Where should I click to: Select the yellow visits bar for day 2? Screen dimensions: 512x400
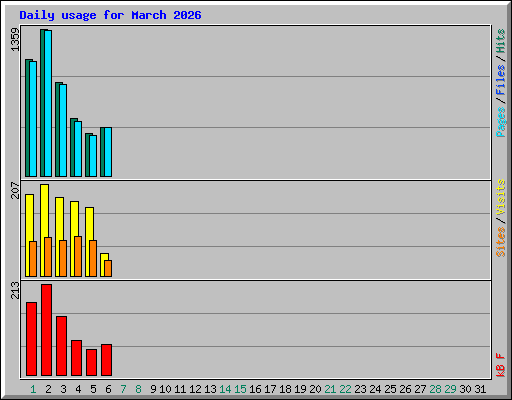point(44,230)
